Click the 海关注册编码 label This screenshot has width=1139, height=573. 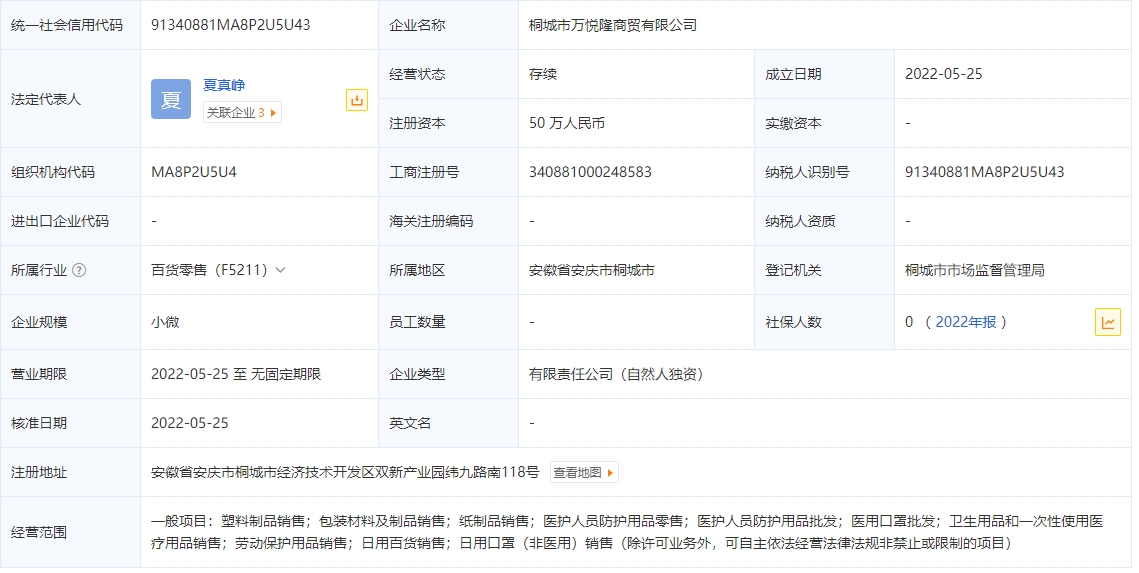tap(431, 221)
